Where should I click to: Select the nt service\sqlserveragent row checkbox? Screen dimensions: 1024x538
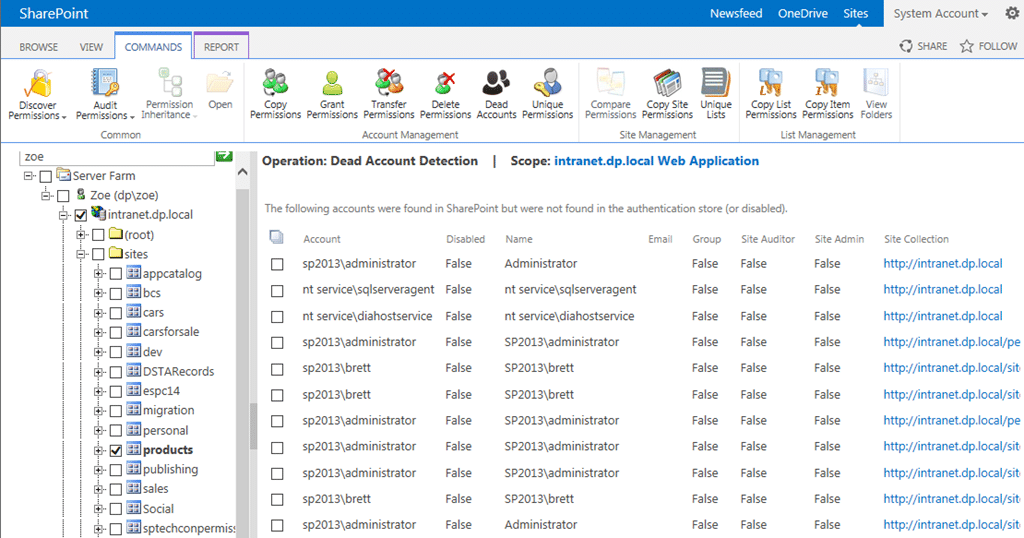click(x=277, y=291)
